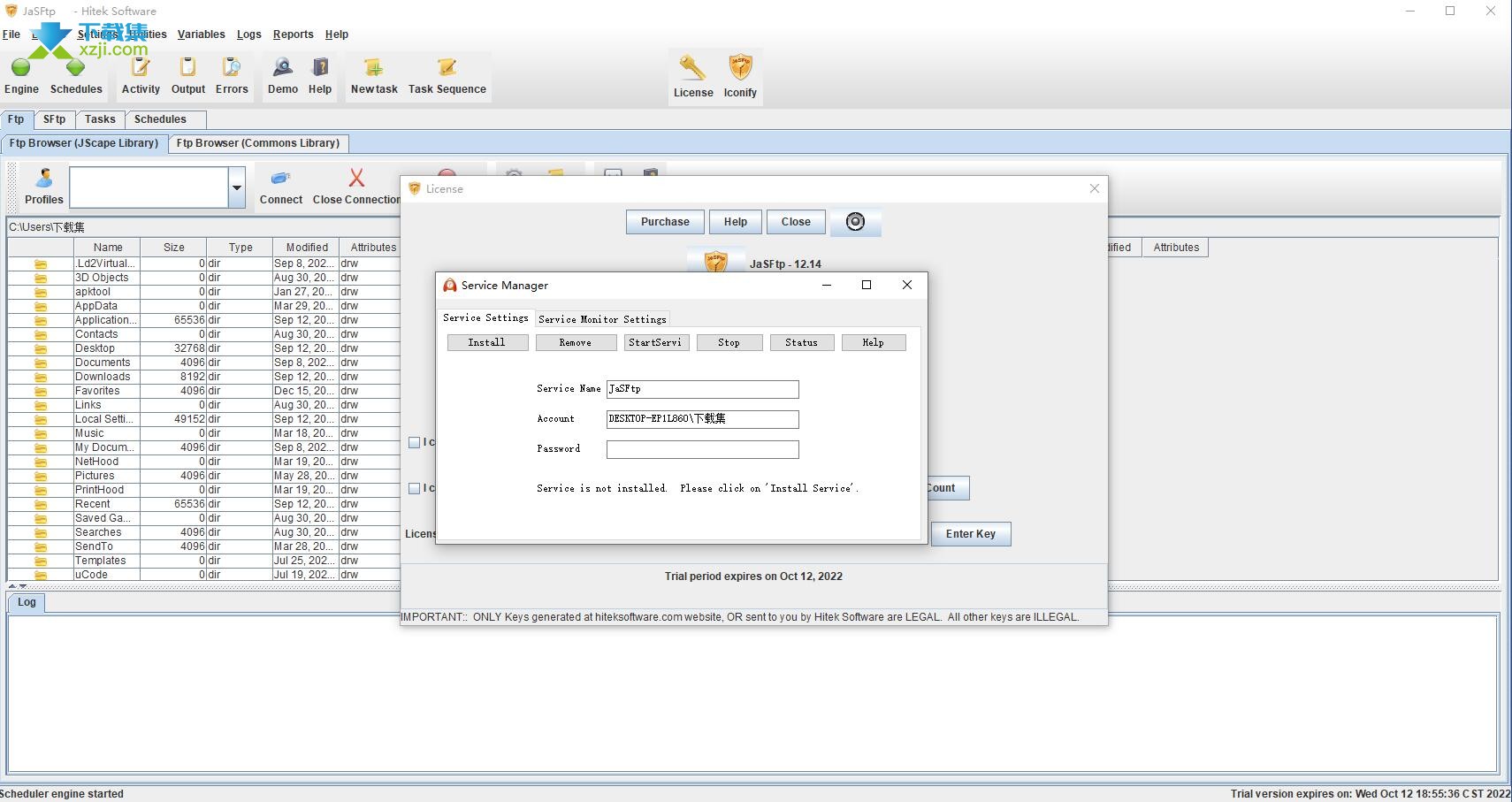
Task: Click Remove in Service Manager
Action: pyautogui.click(x=576, y=342)
